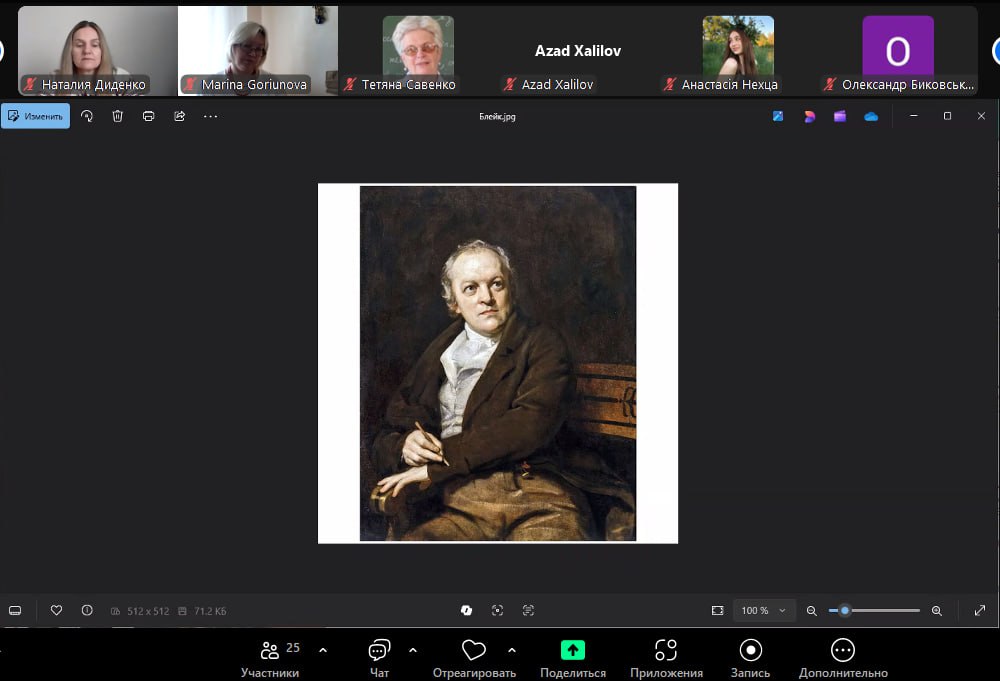This screenshot has height=681, width=1000.
Task: Print the image using the printer icon
Action: (x=148, y=116)
